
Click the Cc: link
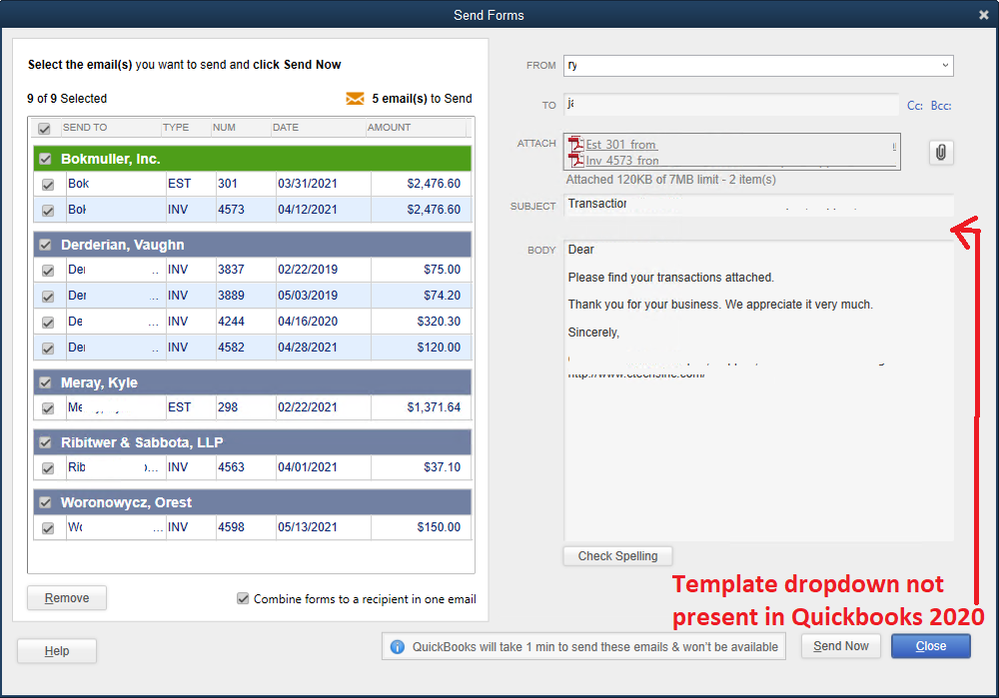pos(915,106)
